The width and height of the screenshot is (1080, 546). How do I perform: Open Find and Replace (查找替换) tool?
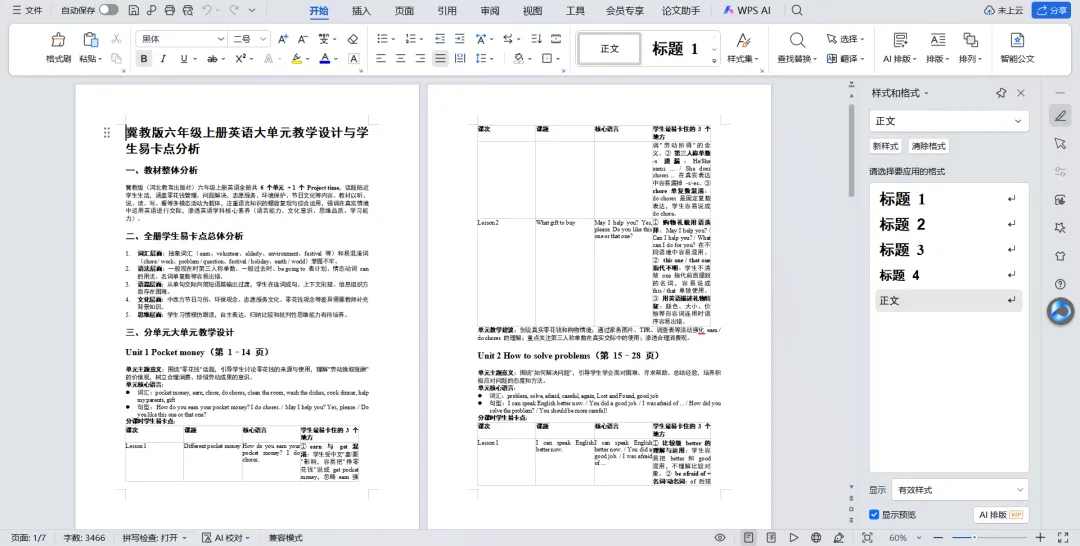[x=797, y=47]
